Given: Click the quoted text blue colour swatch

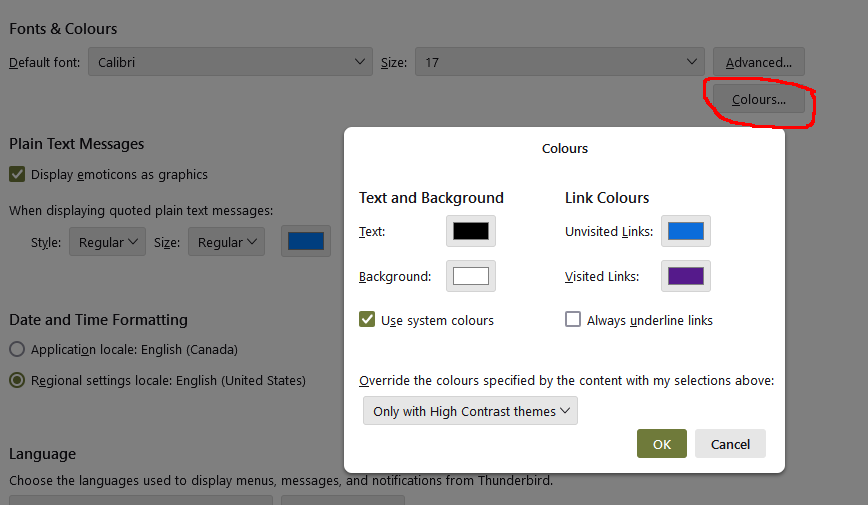Looking at the screenshot, I should [x=306, y=241].
